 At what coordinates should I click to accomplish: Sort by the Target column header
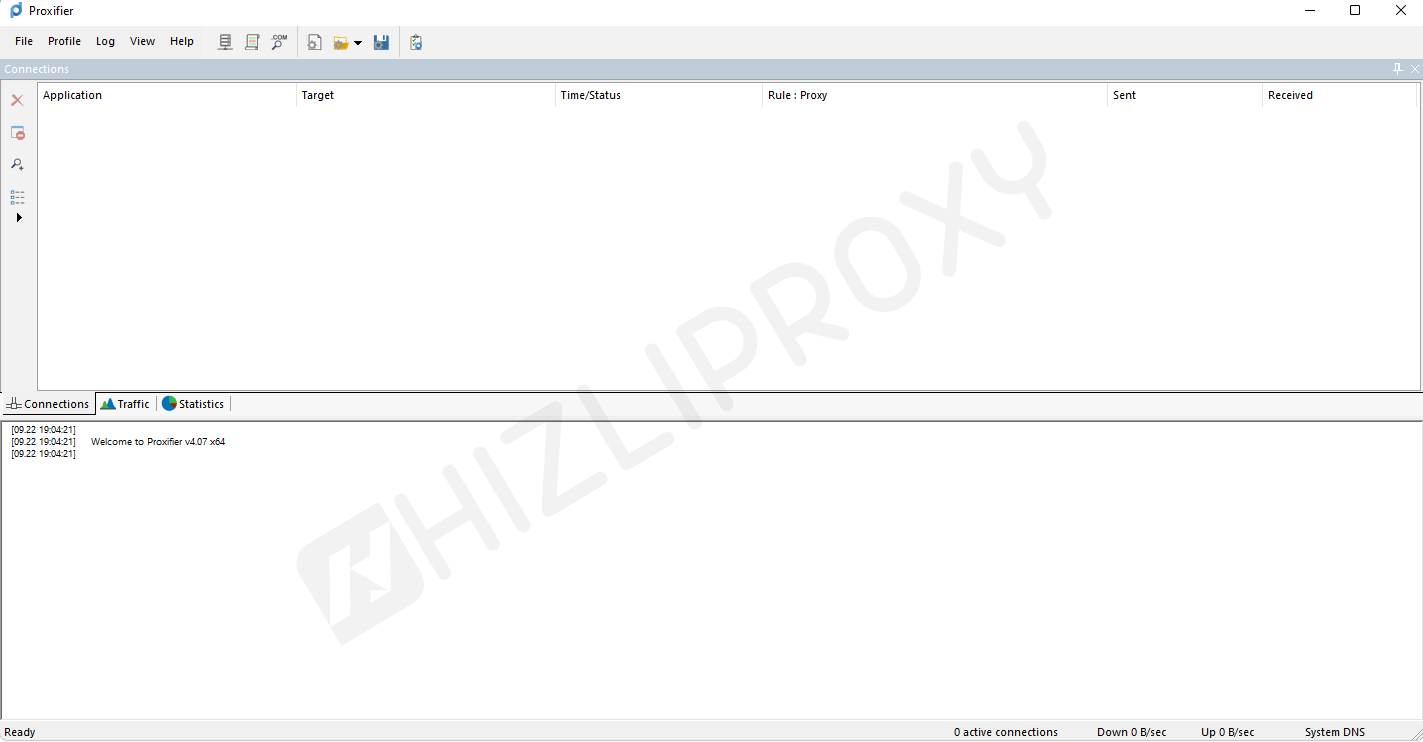425,95
